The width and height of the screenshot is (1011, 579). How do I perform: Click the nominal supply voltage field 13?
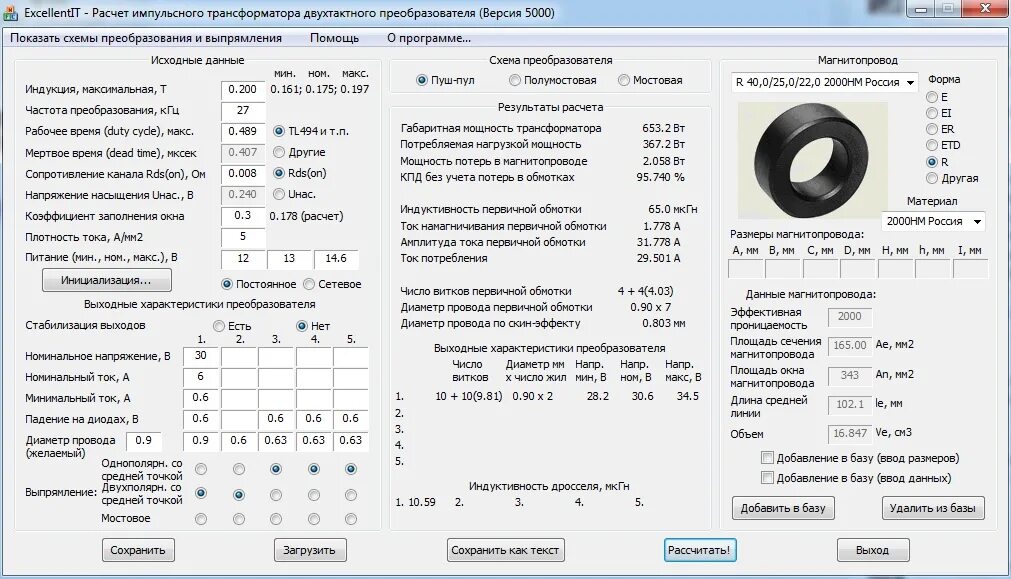[x=290, y=259]
